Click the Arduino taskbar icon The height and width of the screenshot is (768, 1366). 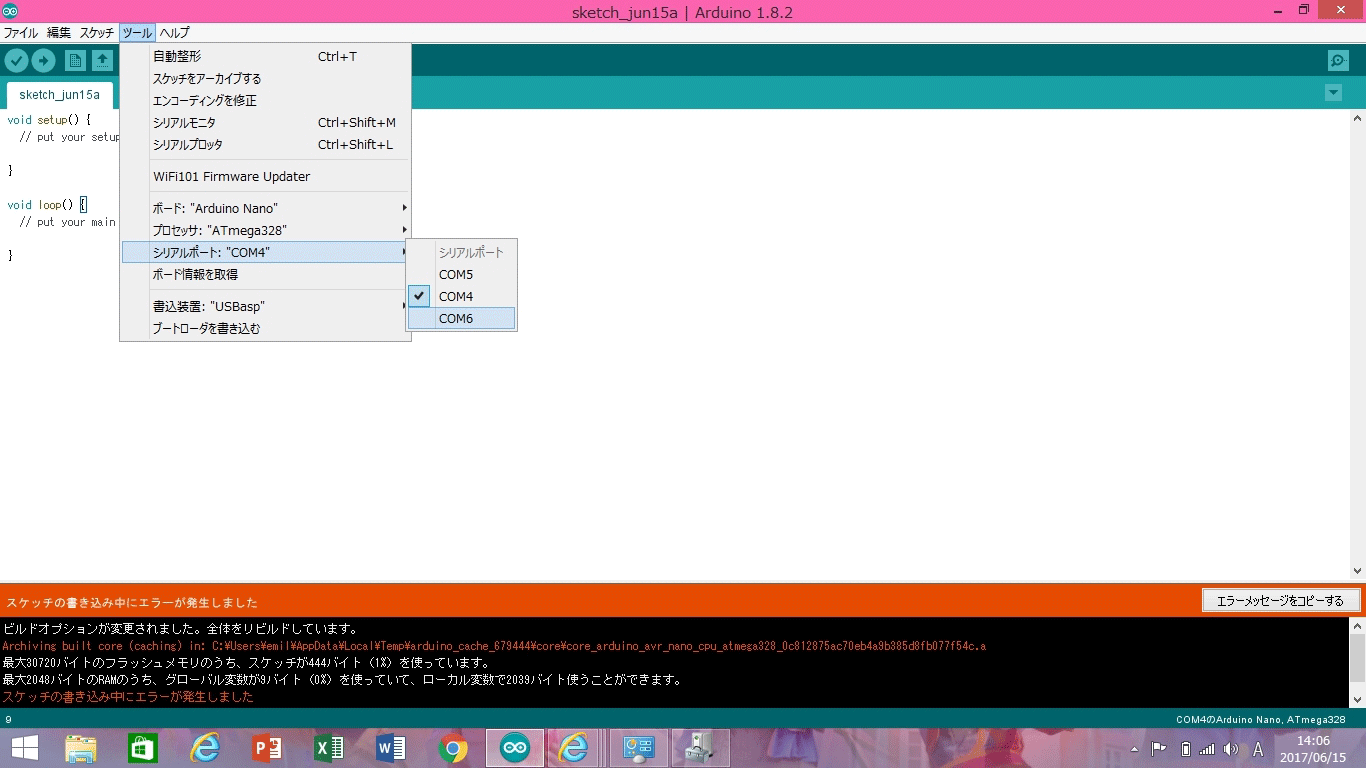click(515, 748)
